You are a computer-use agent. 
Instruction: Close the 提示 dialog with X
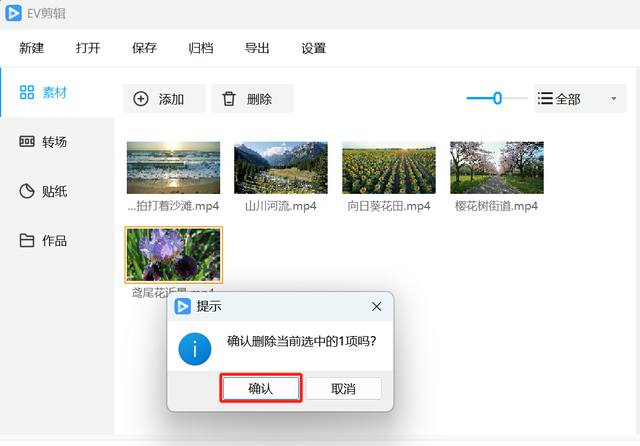point(376,306)
